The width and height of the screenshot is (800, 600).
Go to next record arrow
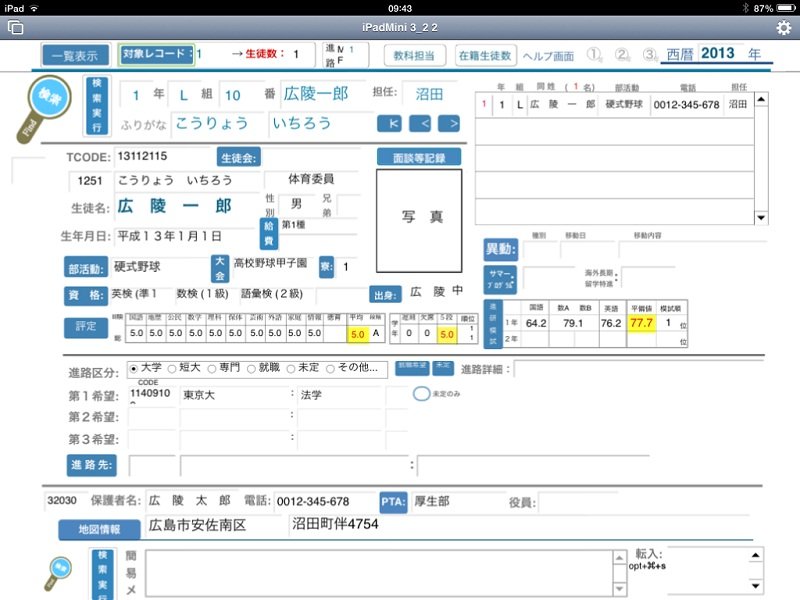coord(449,123)
